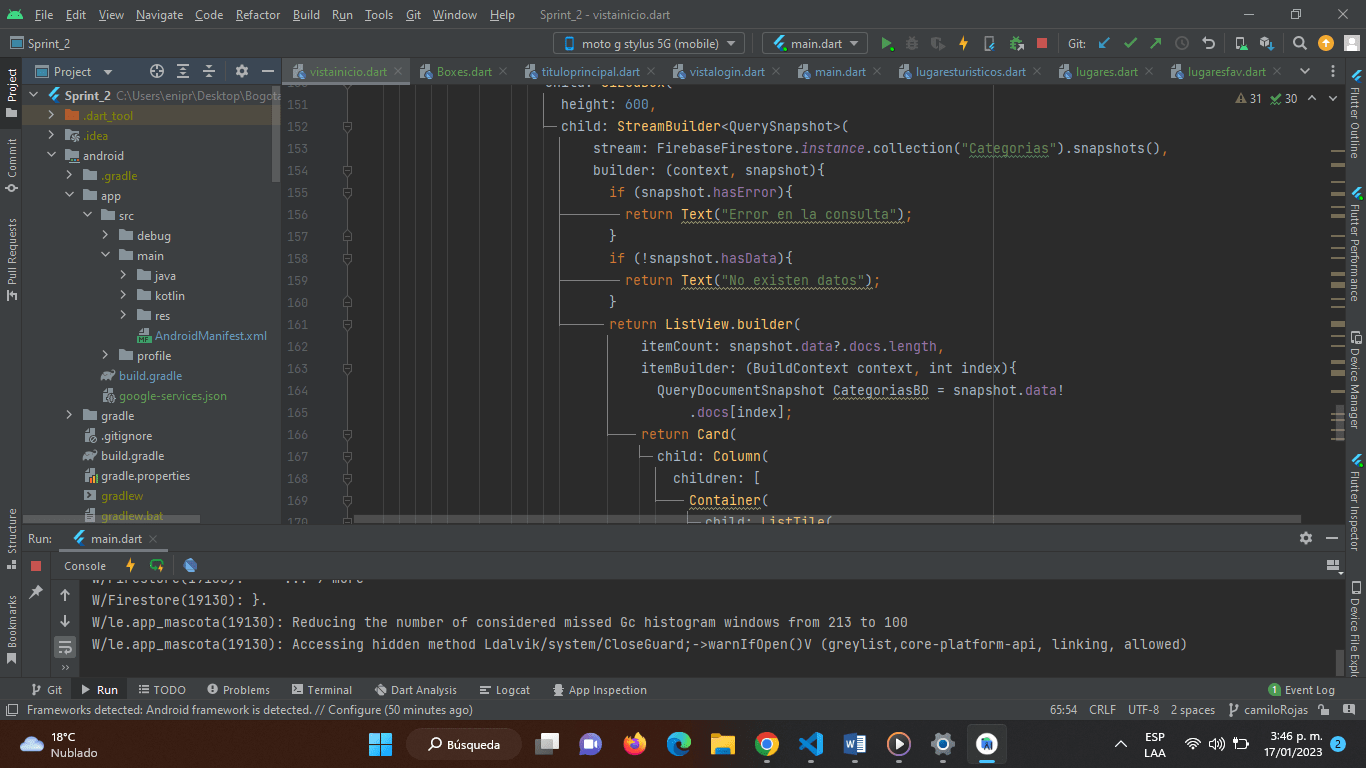Run main.dart with coverage

pyautogui.click(x=938, y=43)
